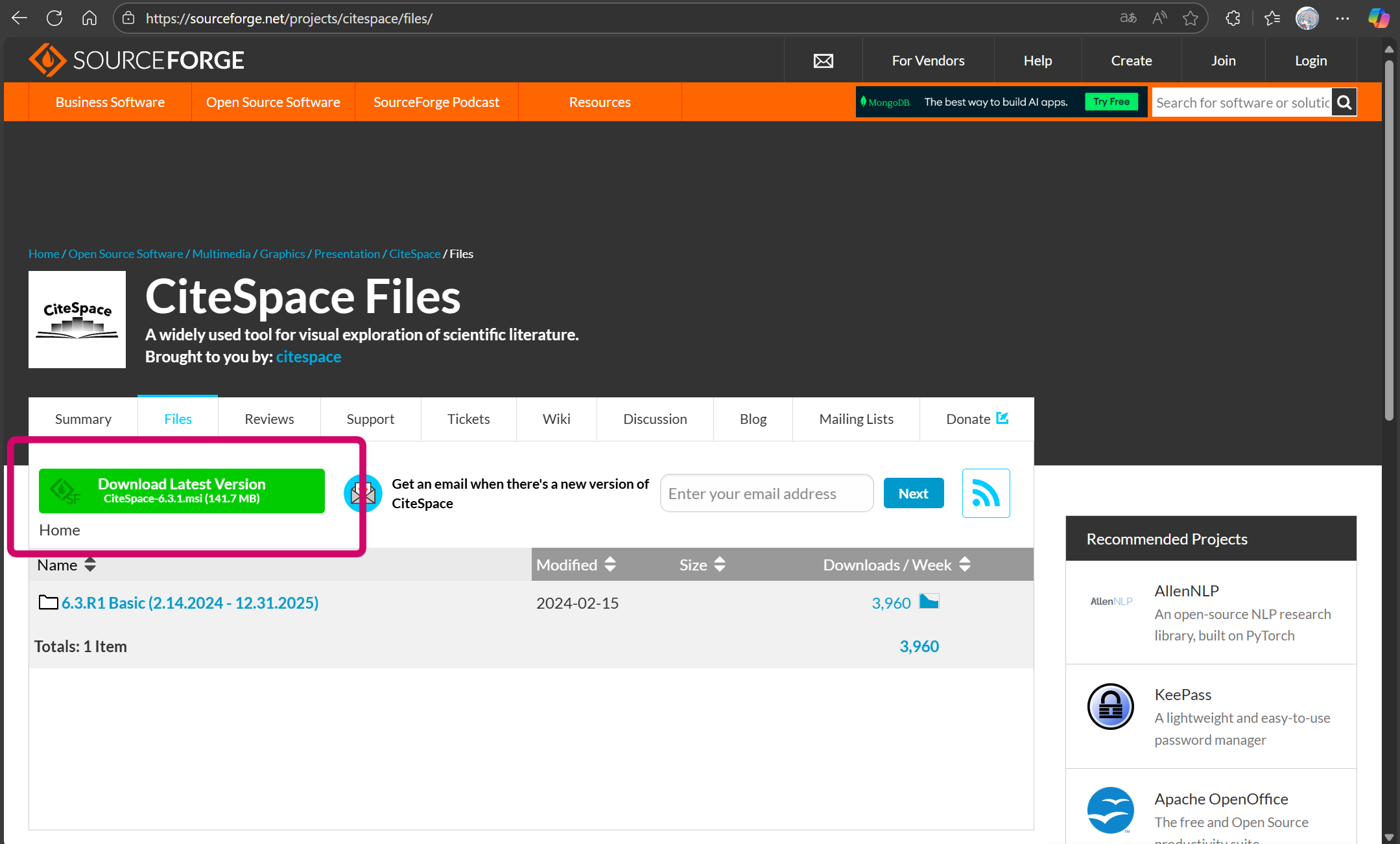Open the Open Source Software menu
The width and height of the screenshot is (1400, 844).
(x=273, y=102)
